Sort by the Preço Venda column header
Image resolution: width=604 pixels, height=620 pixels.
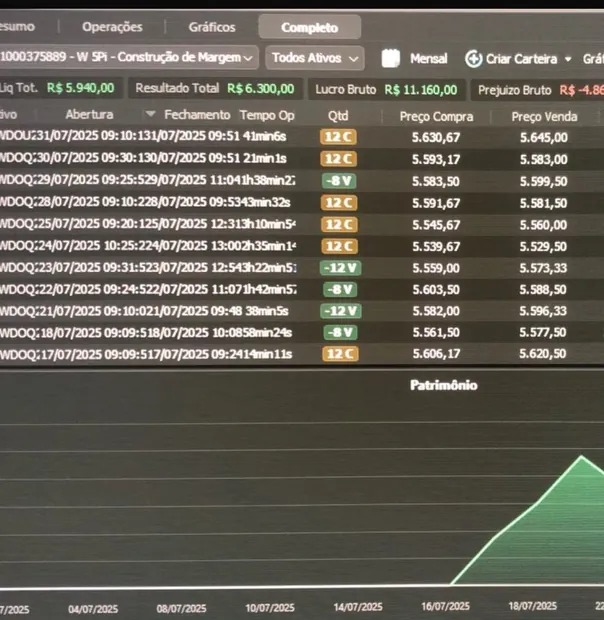[544, 117]
